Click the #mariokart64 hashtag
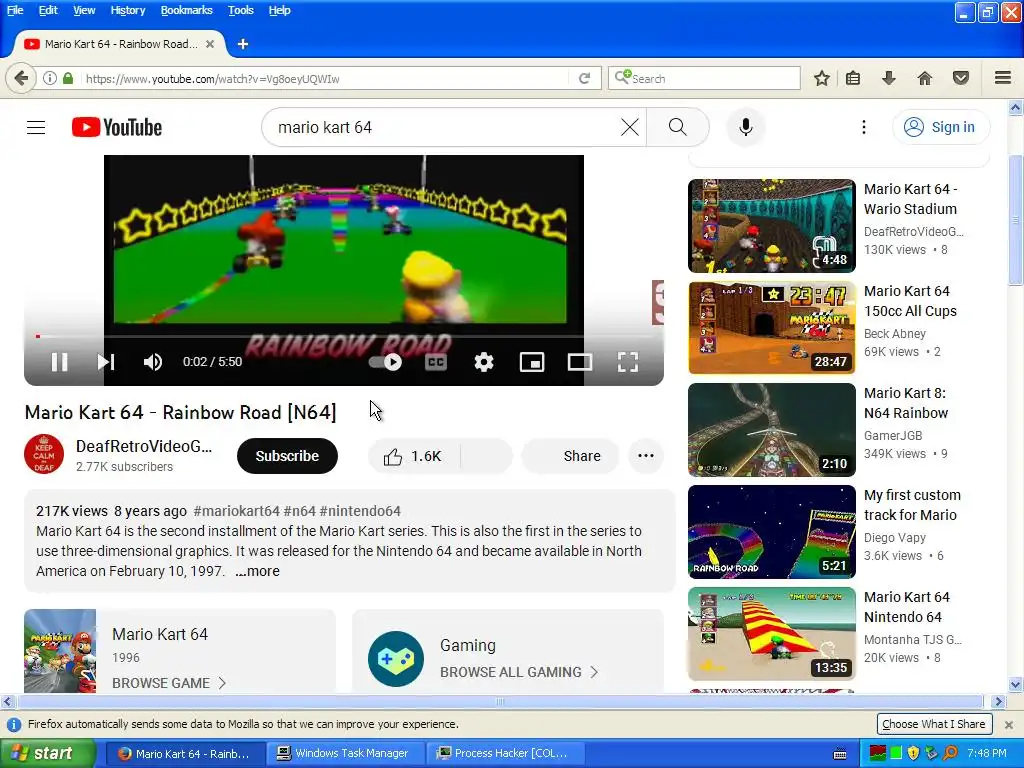 (x=236, y=511)
